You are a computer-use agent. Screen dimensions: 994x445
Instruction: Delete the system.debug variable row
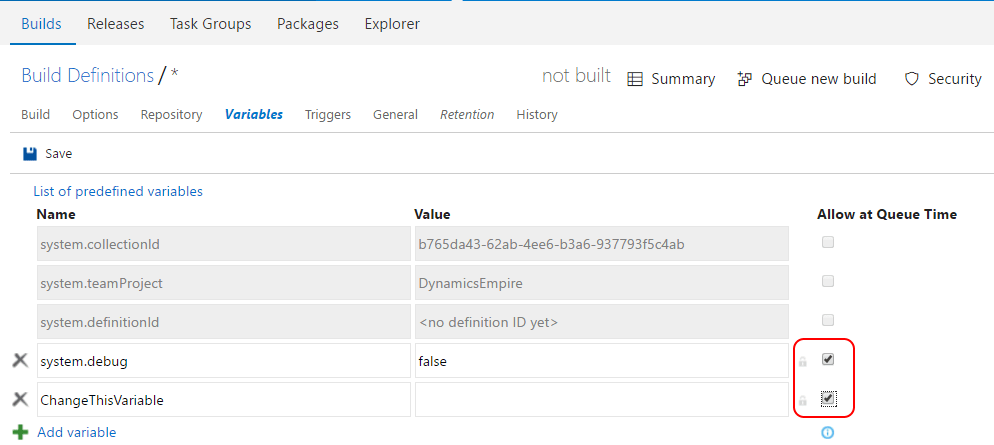pos(20,361)
